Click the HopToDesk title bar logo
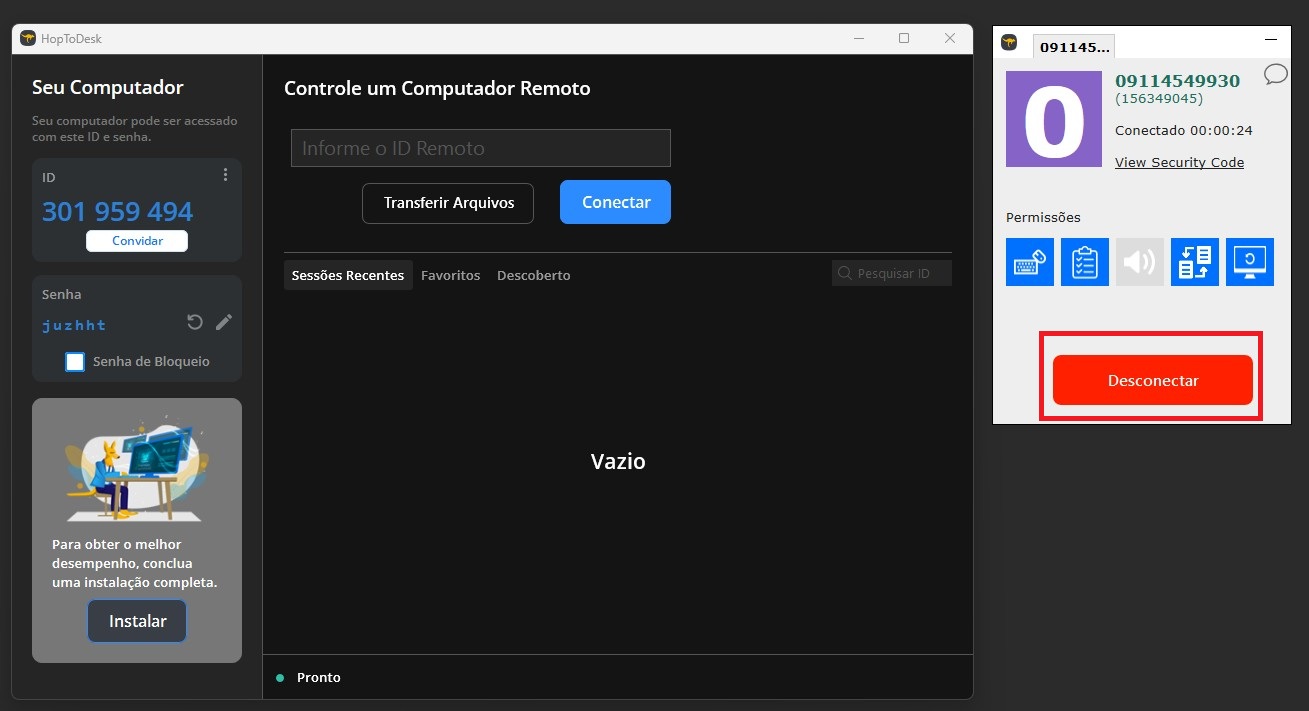This screenshot has width=1309, height=711. point(28,39)
